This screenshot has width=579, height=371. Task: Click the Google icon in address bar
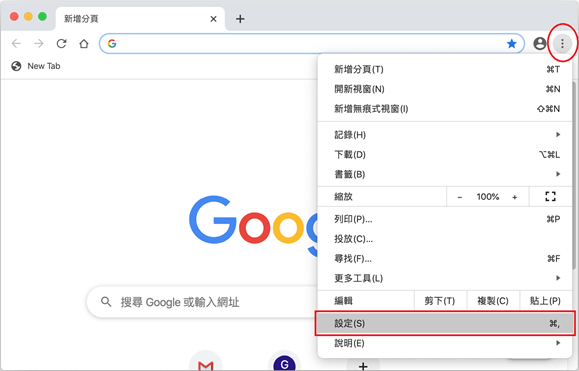tap(112, 44)
